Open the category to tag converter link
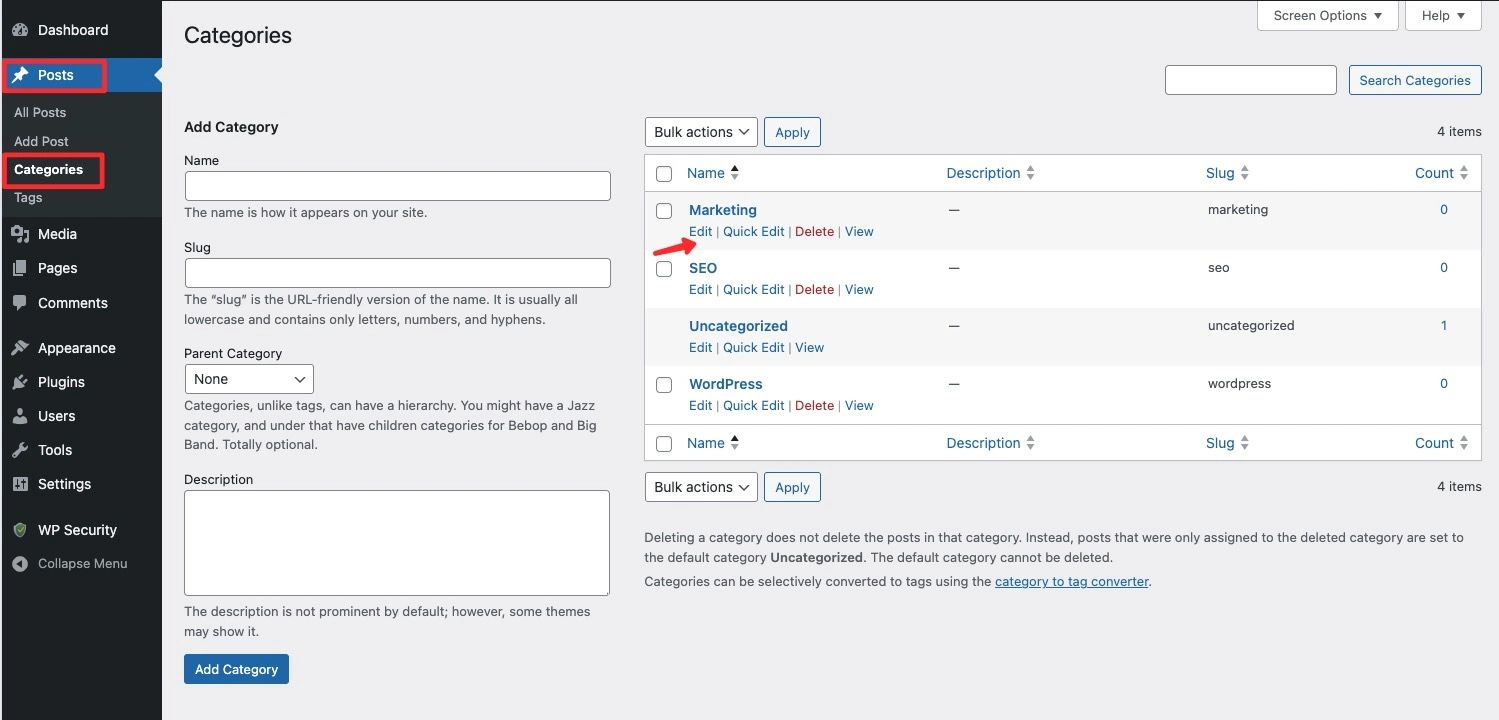Image resolution: width=1499 pixels, height=720 pixels. tap(1072, 581)
